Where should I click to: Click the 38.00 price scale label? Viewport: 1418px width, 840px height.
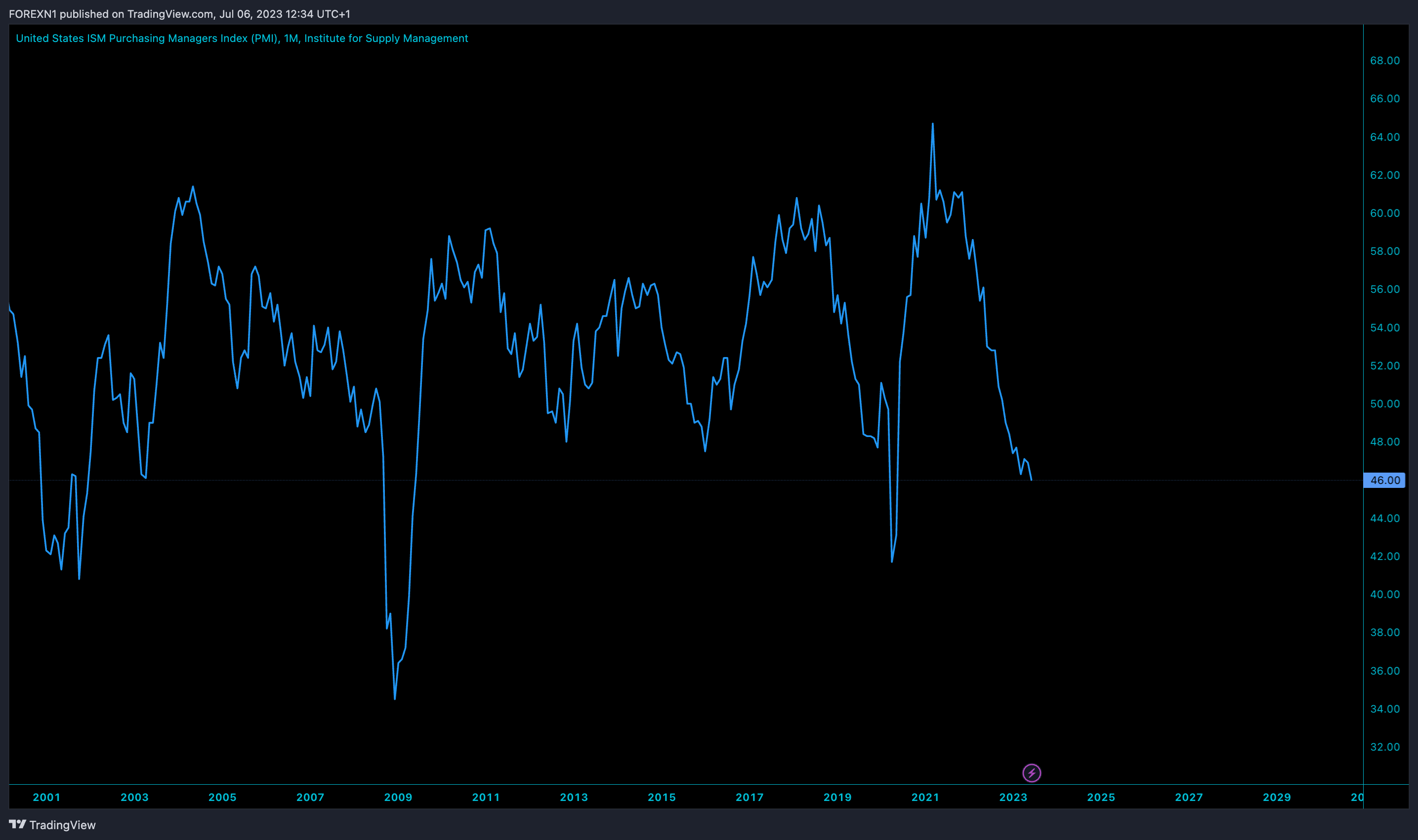tap(1384, 632)
